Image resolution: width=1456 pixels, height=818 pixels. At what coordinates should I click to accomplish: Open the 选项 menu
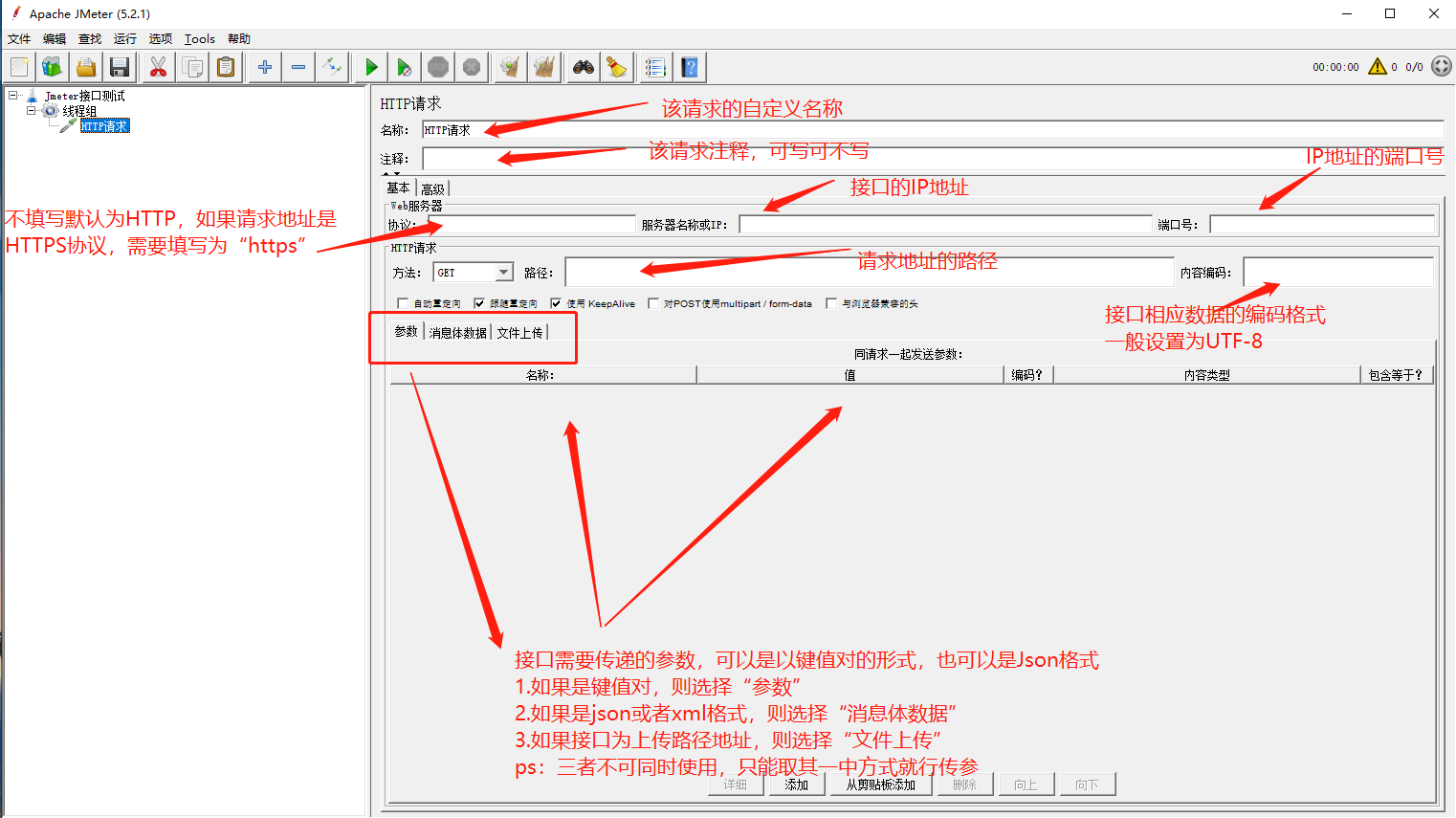161,39
